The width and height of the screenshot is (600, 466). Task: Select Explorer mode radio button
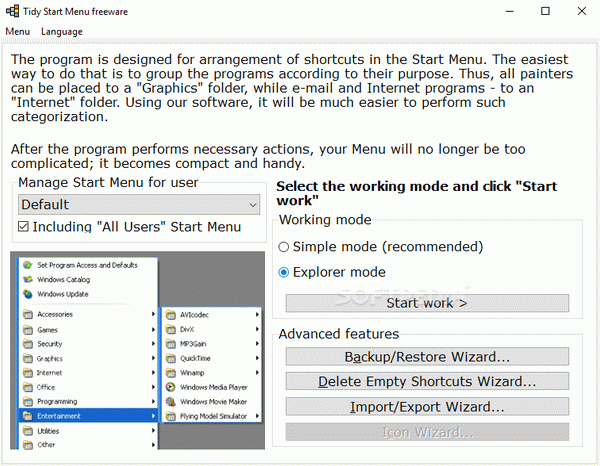(332, 272)
